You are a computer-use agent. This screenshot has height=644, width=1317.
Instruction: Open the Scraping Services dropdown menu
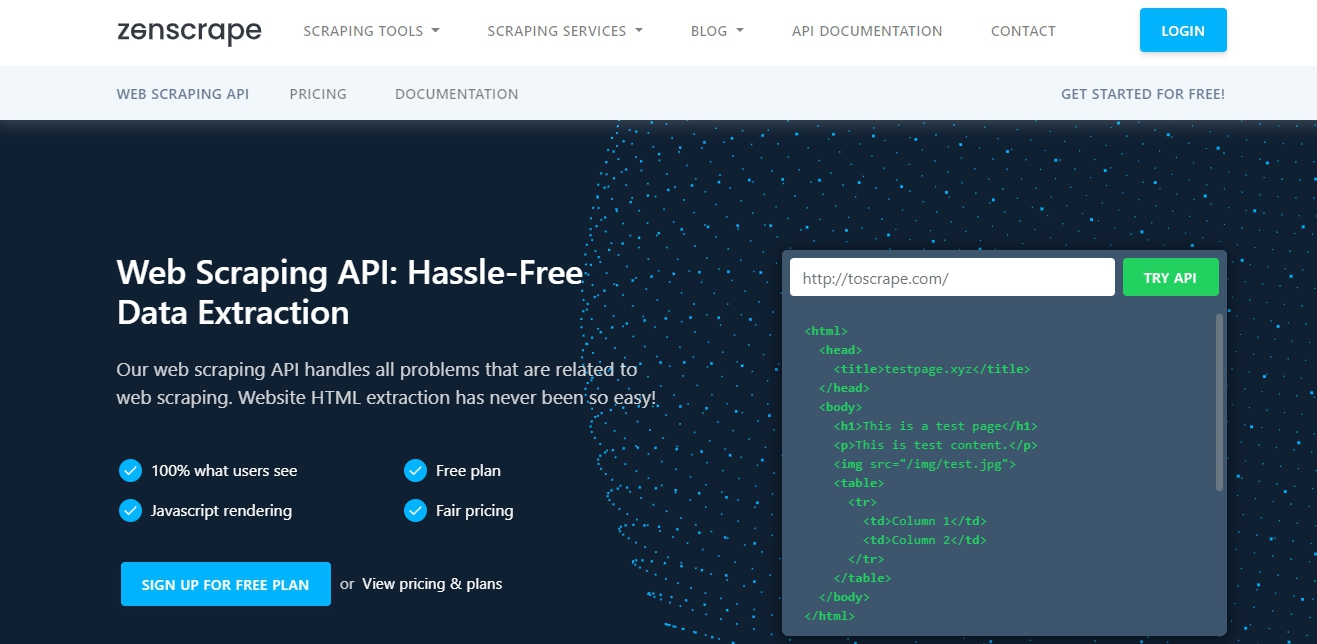point(564,31)
